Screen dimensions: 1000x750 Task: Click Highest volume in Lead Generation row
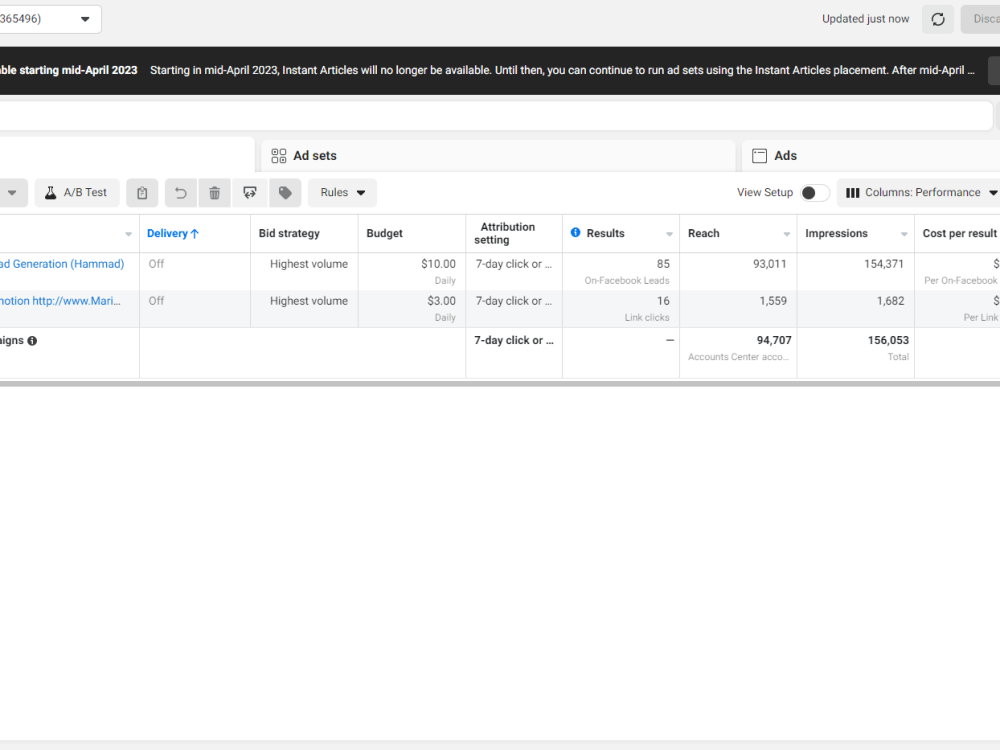309,264
